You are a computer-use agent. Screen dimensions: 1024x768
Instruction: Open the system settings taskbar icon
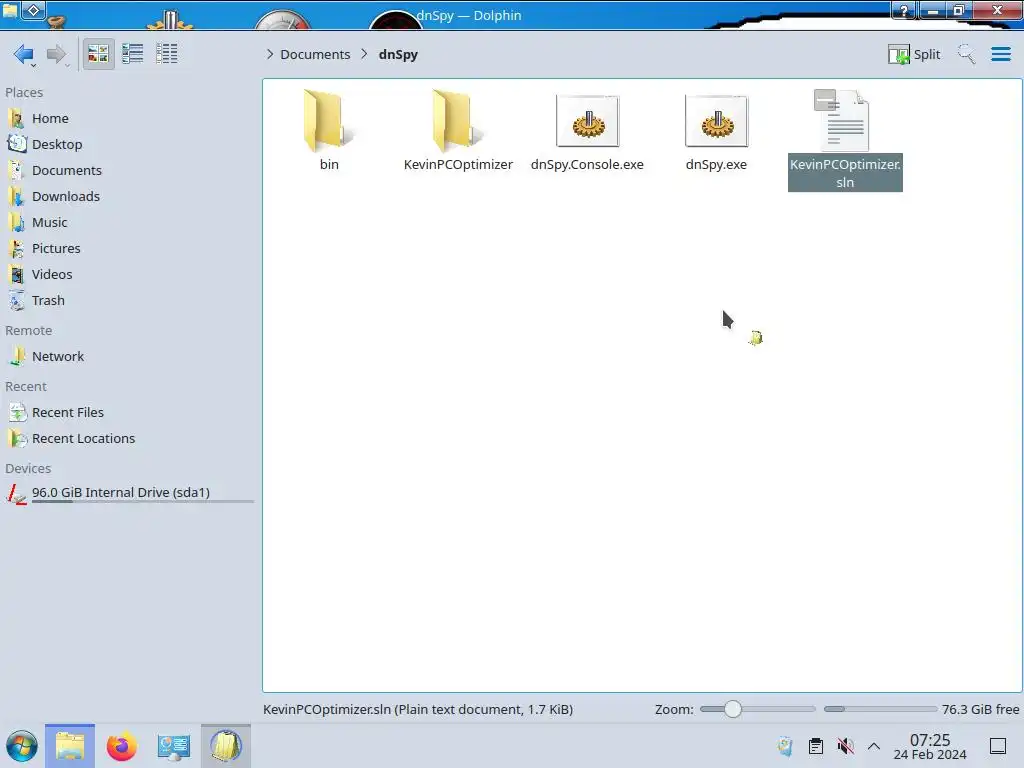[x=173, y=746]
